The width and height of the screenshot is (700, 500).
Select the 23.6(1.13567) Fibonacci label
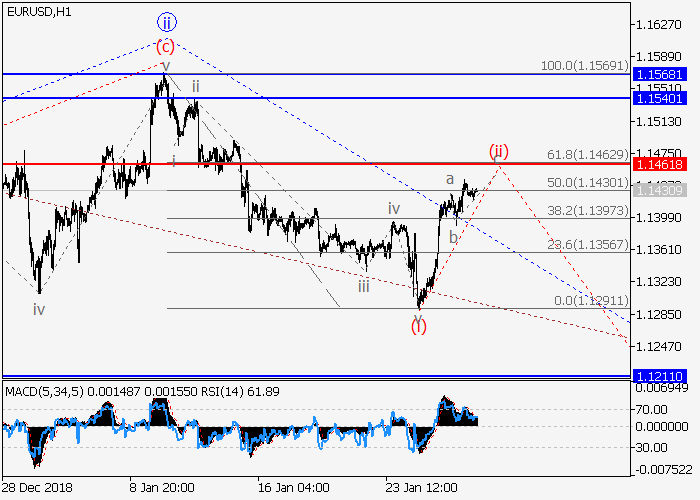point(588,244)
